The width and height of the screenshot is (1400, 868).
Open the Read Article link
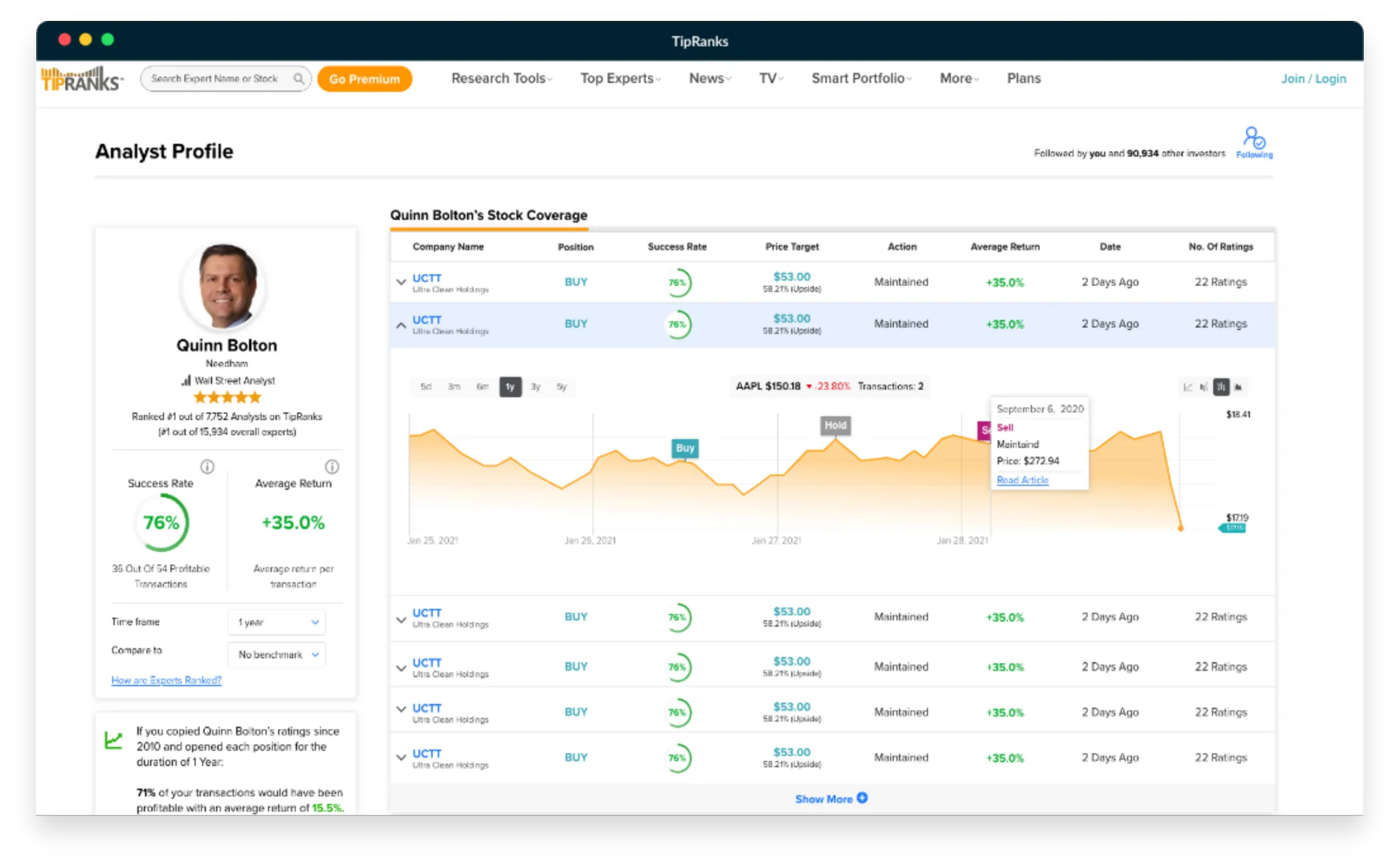pos(1022,480)
